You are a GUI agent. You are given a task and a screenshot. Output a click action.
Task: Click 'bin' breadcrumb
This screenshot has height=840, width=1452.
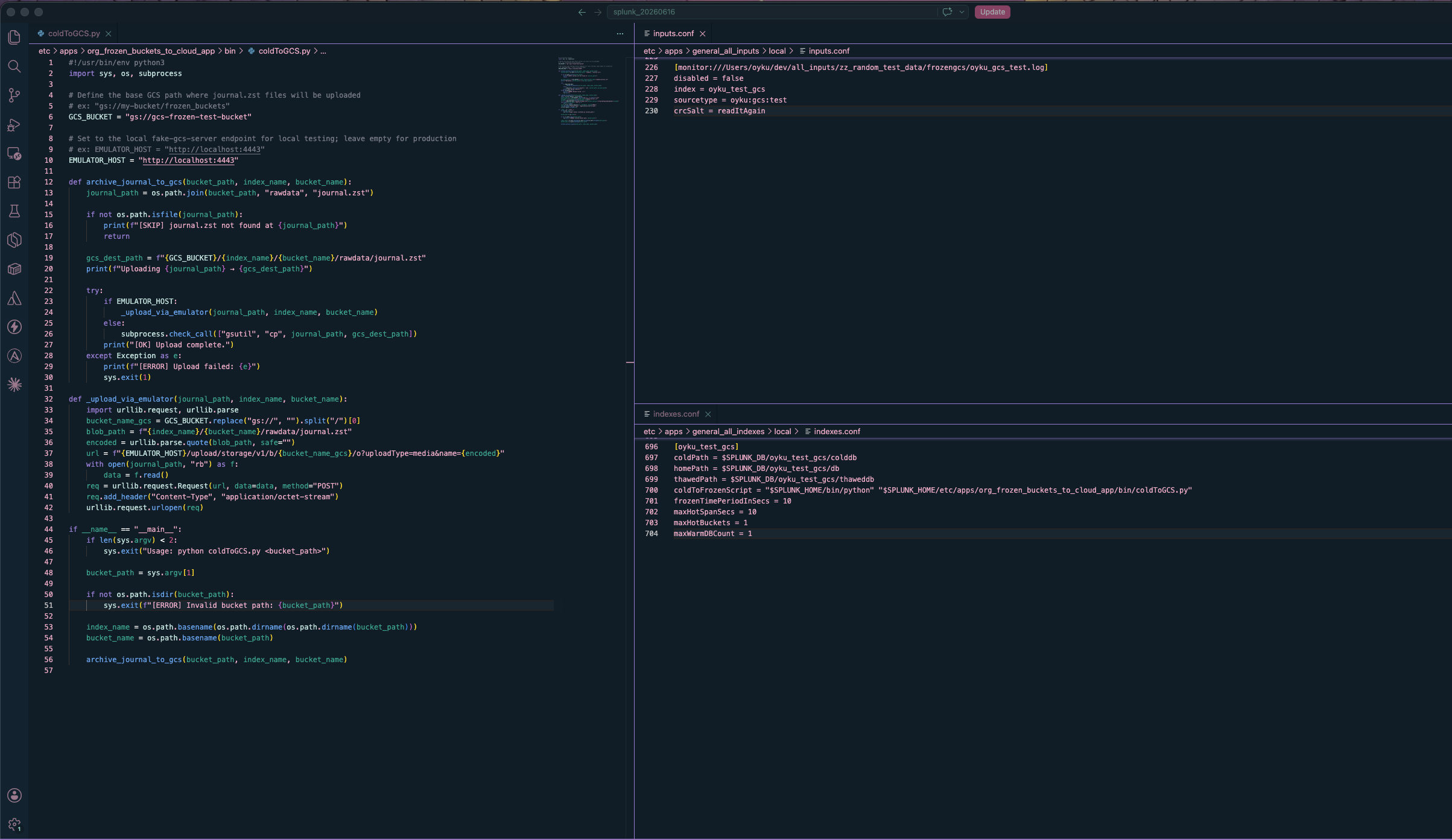(x=230, y=51)
